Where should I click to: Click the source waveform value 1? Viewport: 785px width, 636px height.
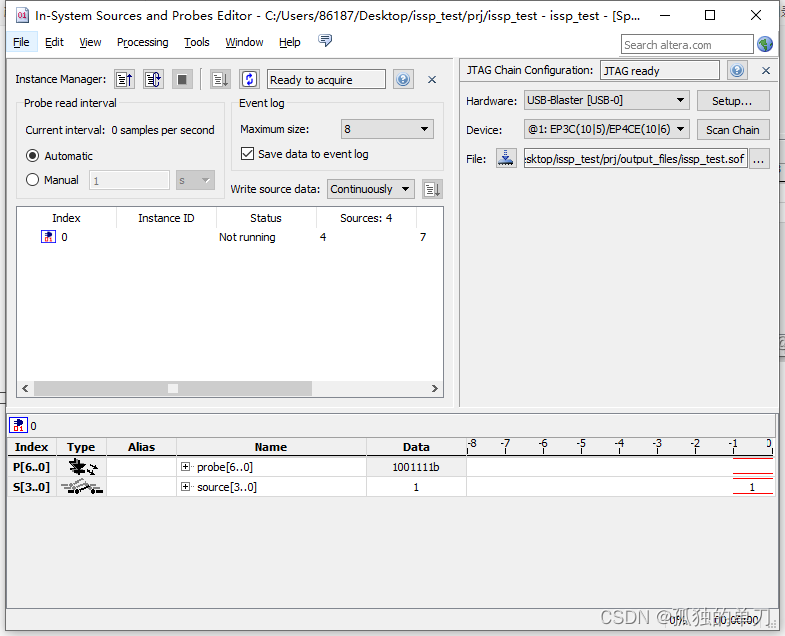click(x=752, y=487)
